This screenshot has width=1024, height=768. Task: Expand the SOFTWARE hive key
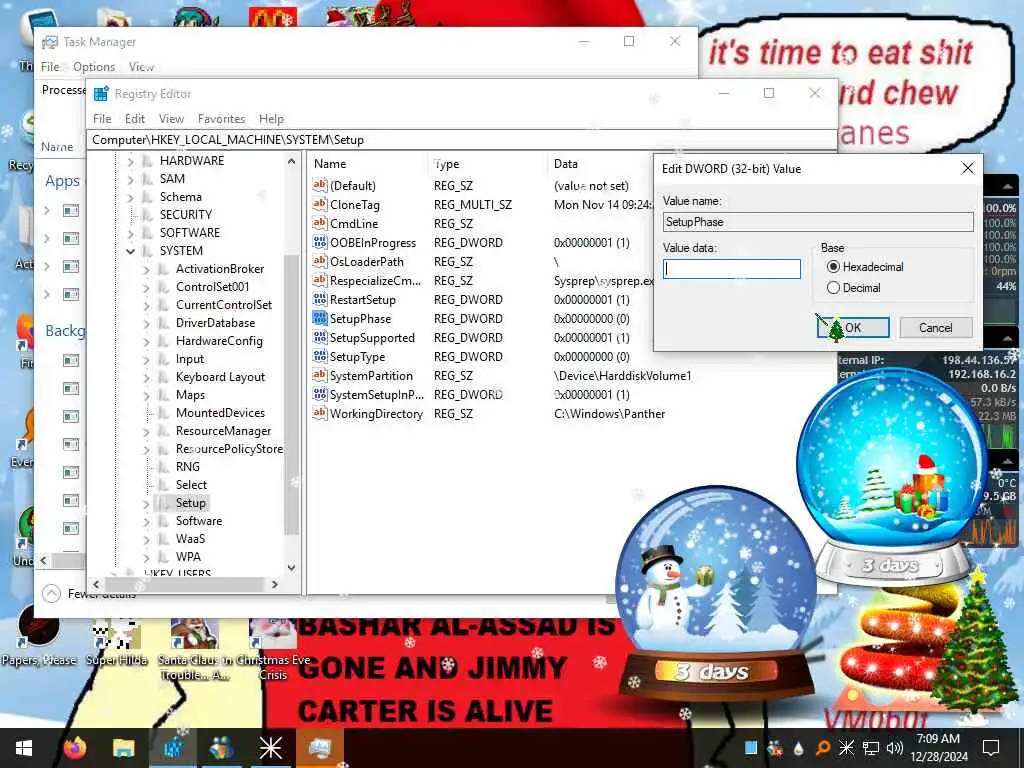[x=131, y=233]
